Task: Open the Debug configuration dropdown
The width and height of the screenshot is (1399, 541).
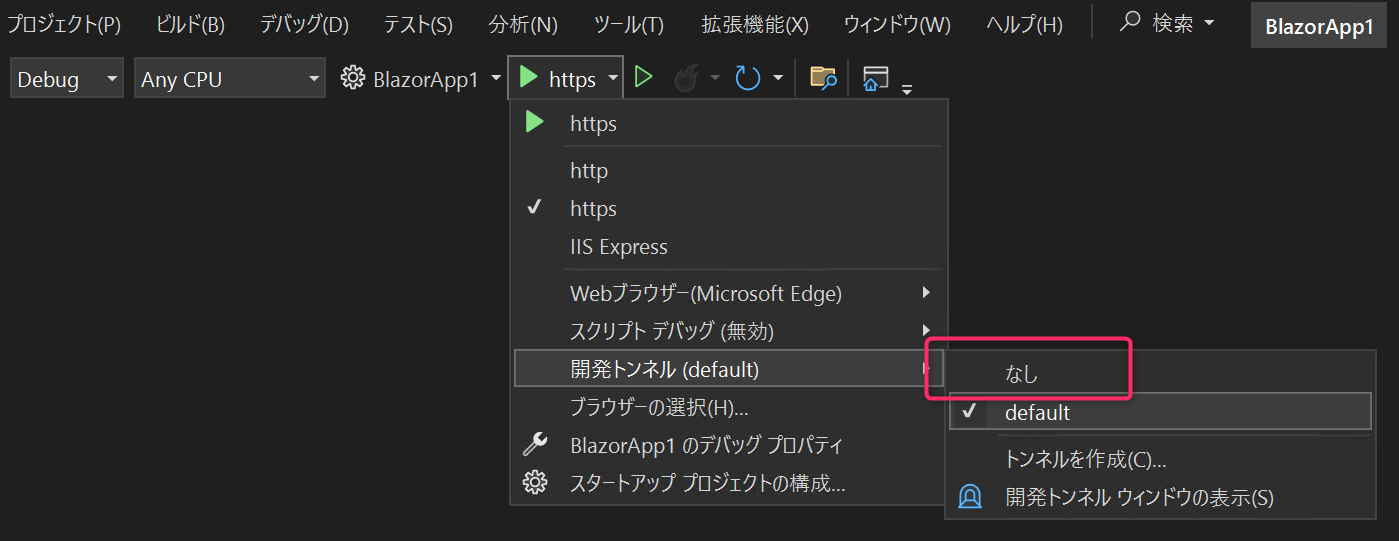Action: point(67,79)
